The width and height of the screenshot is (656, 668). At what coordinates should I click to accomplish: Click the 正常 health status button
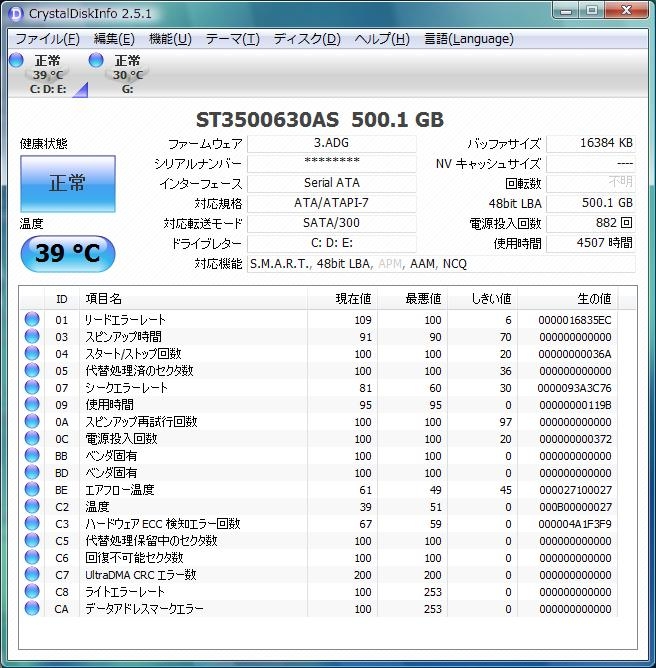coord(68,184)
